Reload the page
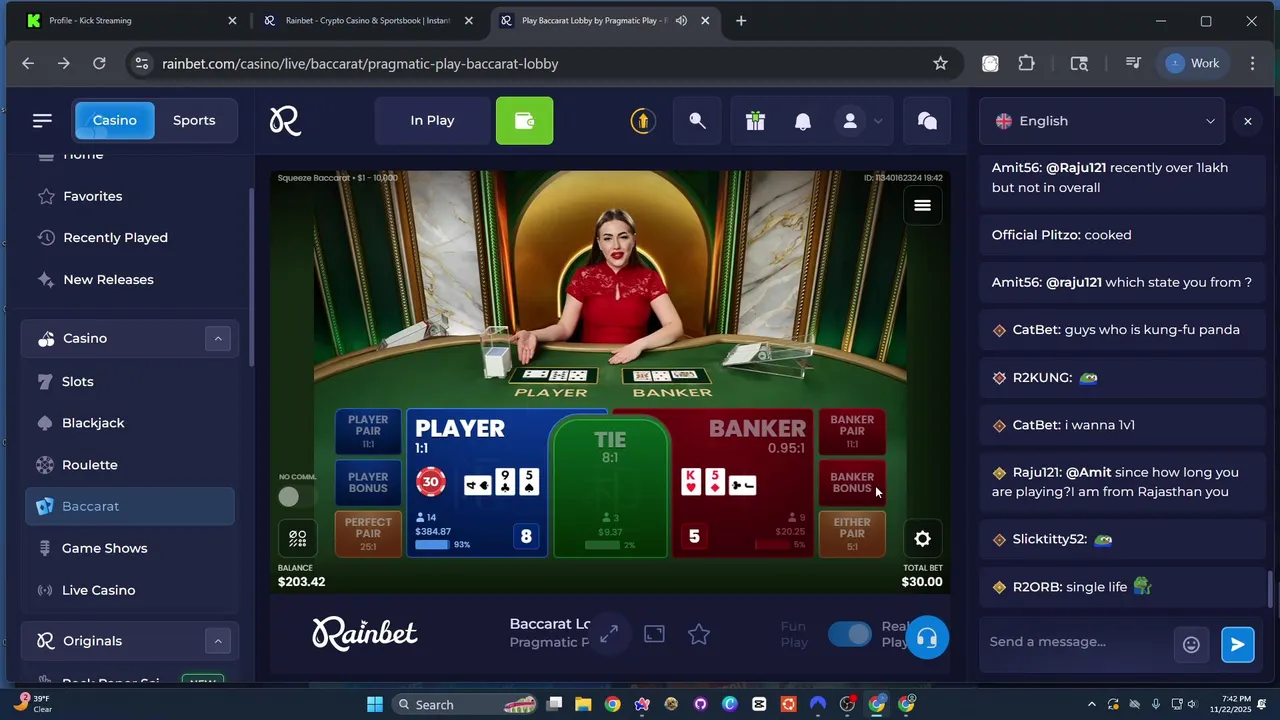The width and height of the screenshot is (1280, 720). click(99, 63)
